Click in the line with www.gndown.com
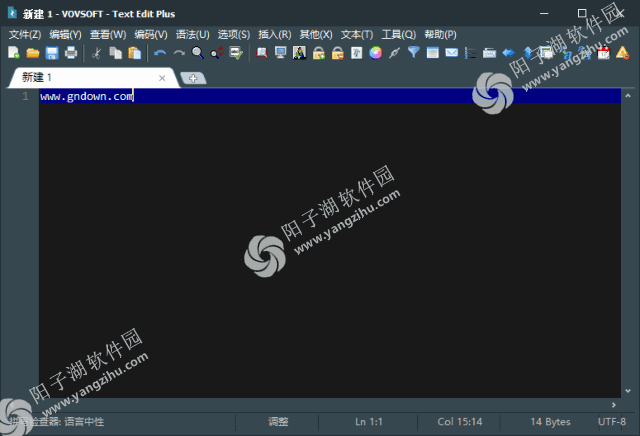 coord(330,96)
